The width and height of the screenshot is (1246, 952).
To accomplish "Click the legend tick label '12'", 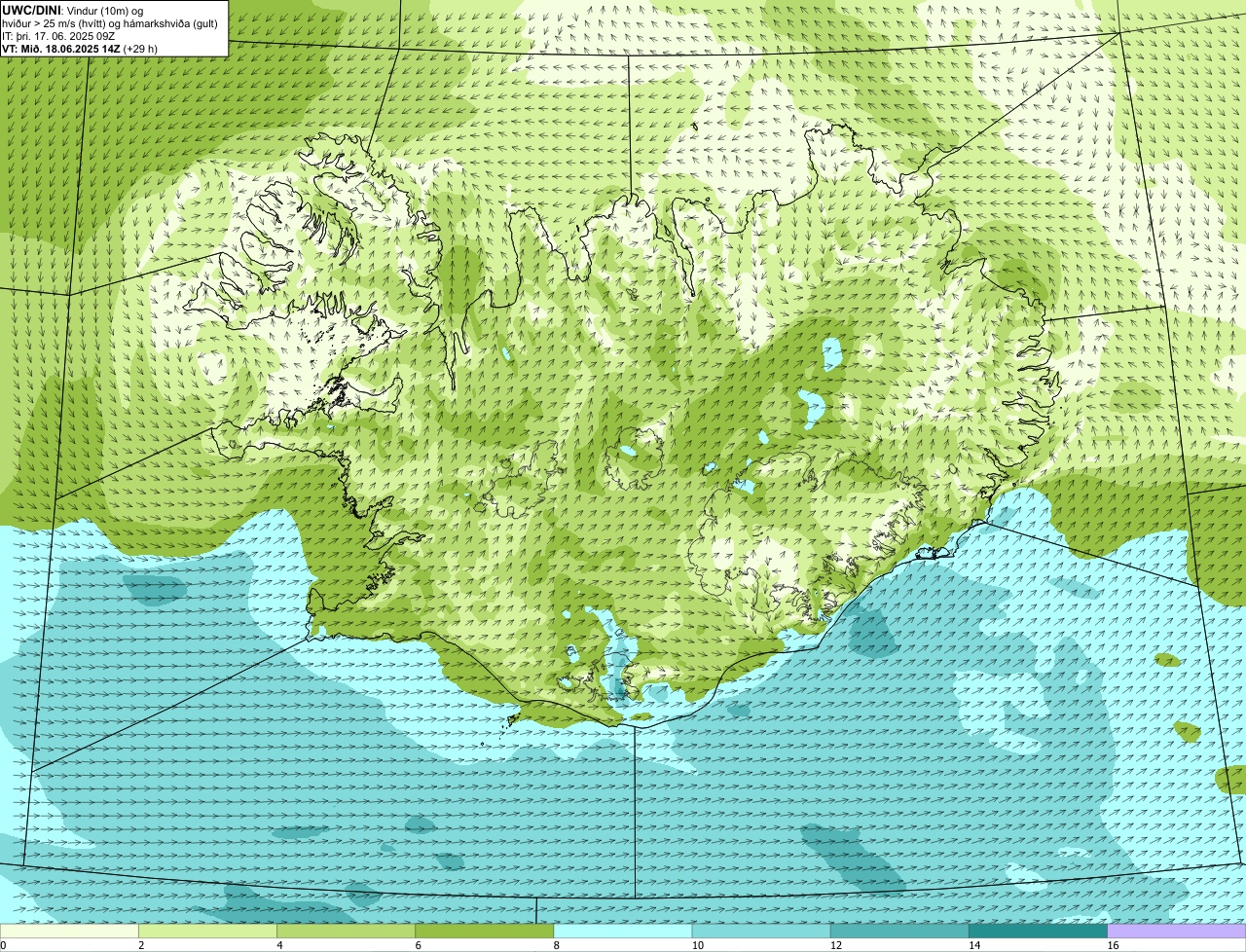I will click(x=836, y=945).
